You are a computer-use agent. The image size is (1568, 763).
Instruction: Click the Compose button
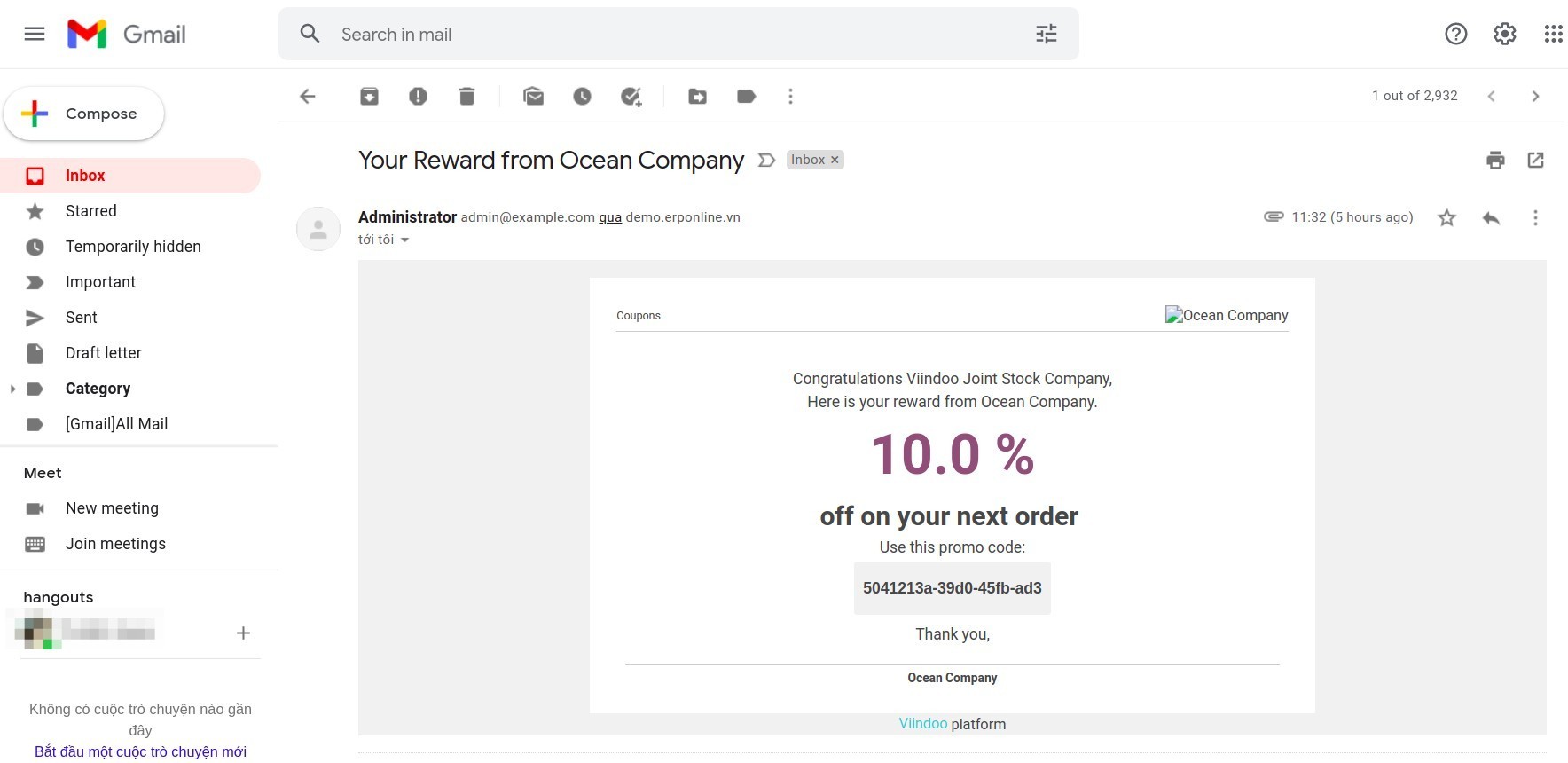pyautogui.click(x=84, y=114)
